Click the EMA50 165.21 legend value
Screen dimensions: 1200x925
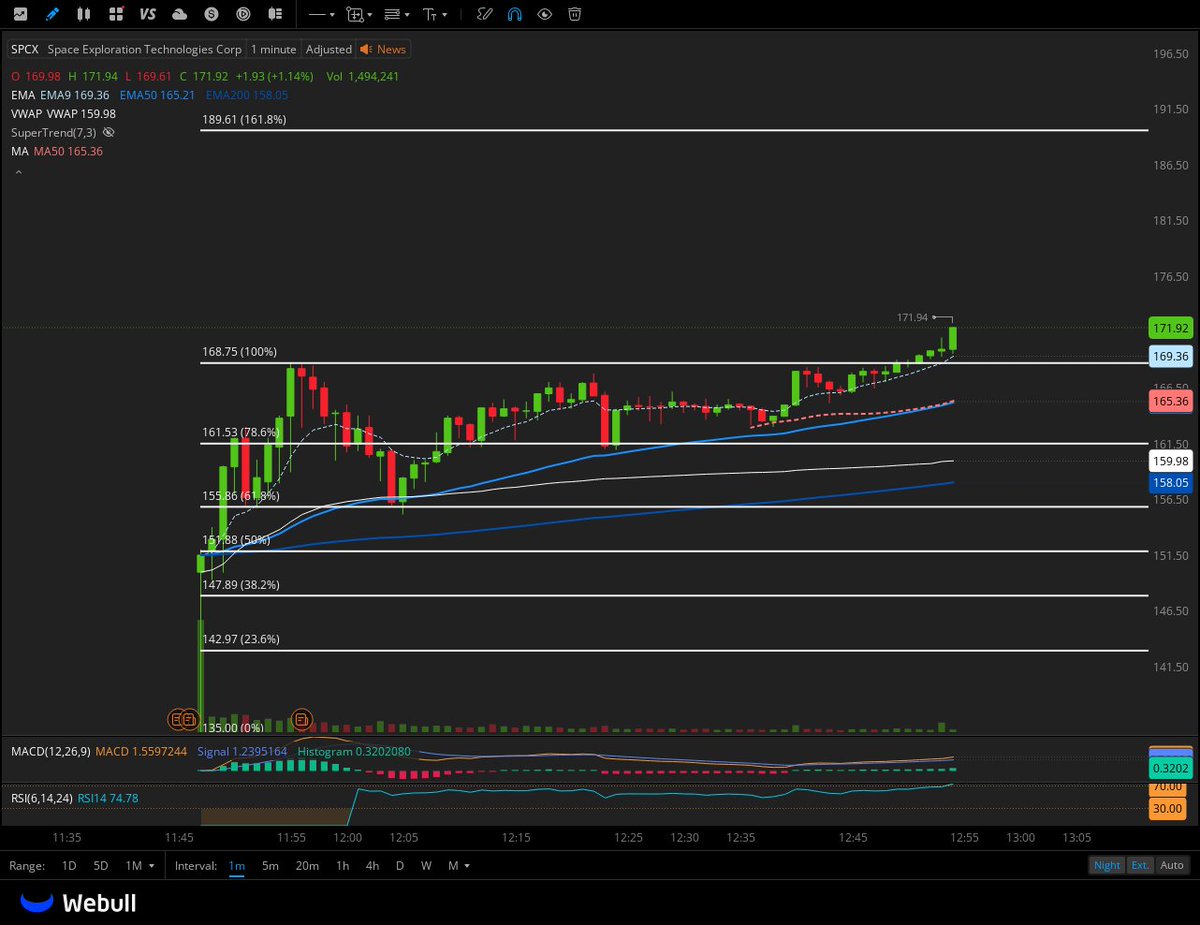(x=157, y=95)
